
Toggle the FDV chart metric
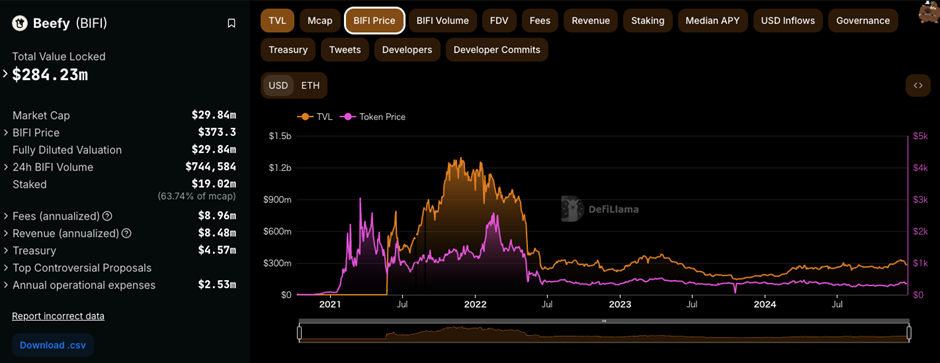(499, 20)
